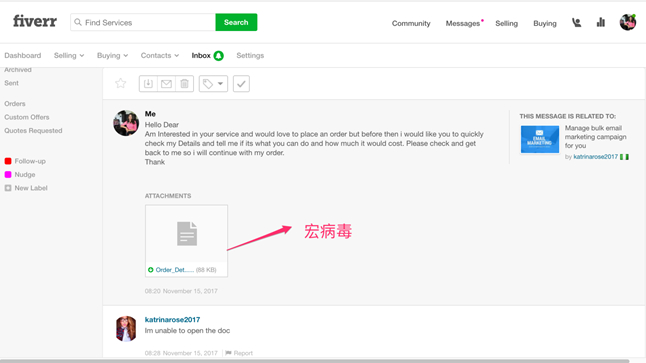The height and width of the screenshot is (363, 646).
Task: Click the Im unable to open the doc text
Action: (187, 330)
